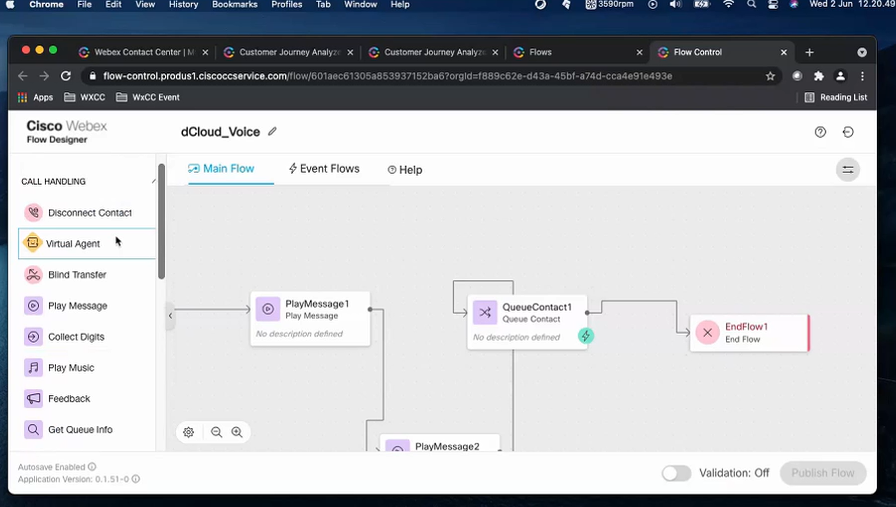Zoom out the flow canvas
The image size is (896, 507).
216,432
